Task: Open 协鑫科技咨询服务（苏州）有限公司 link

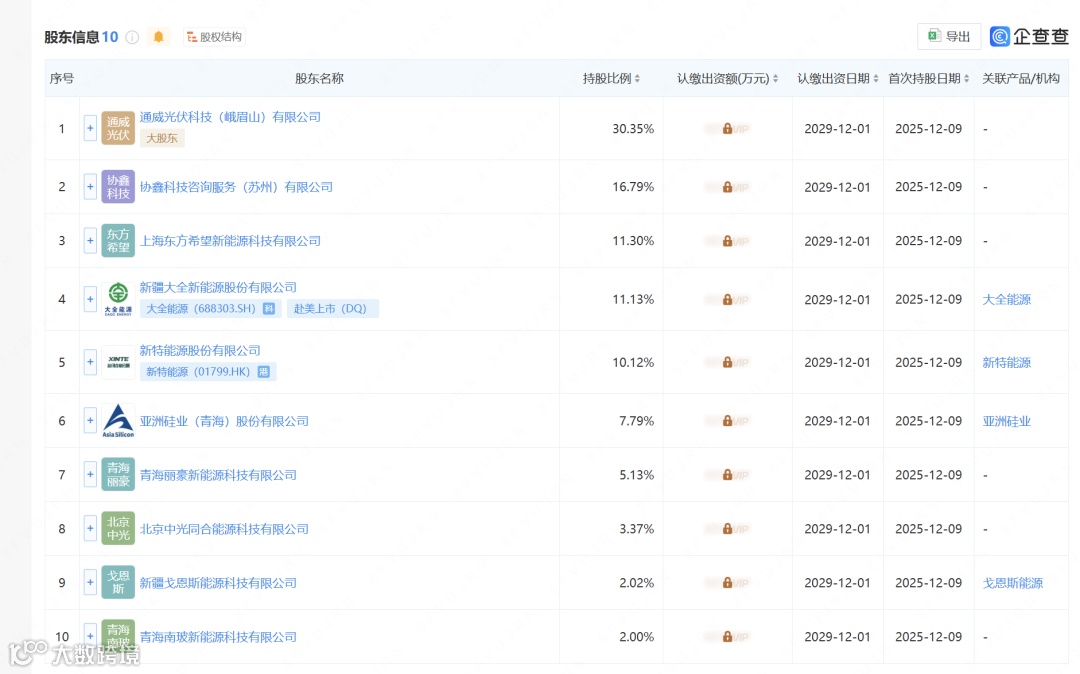Action: pyautogui.click(x=236, y=187)
